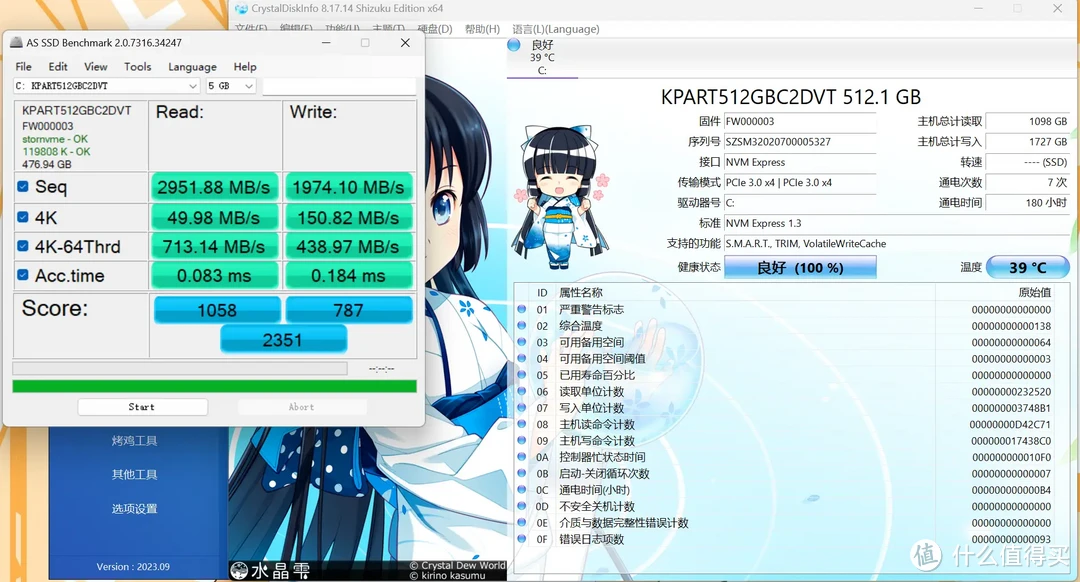
Task: Click the Seq write result 1974.10 MB/s
Action: tap(348, 187)
